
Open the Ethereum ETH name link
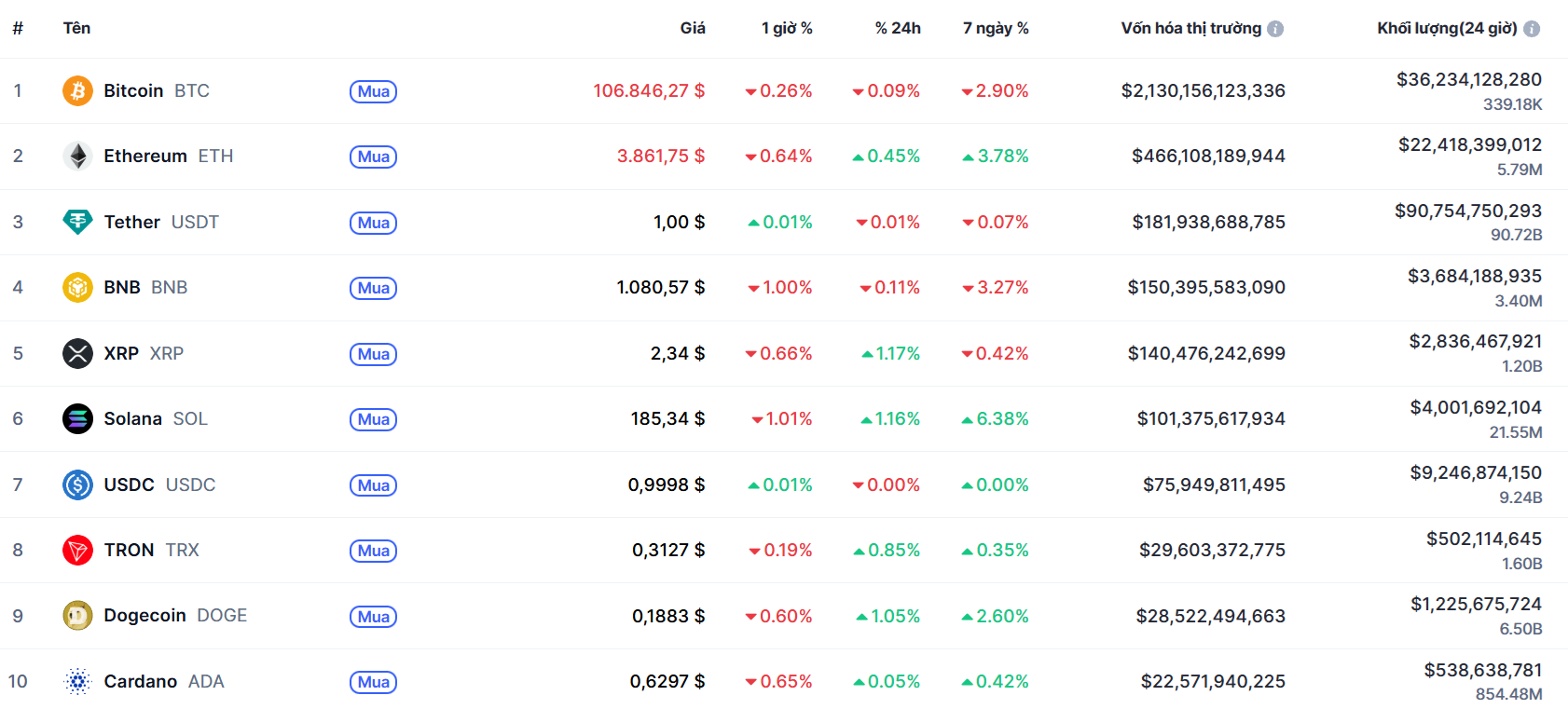point(169,156)
